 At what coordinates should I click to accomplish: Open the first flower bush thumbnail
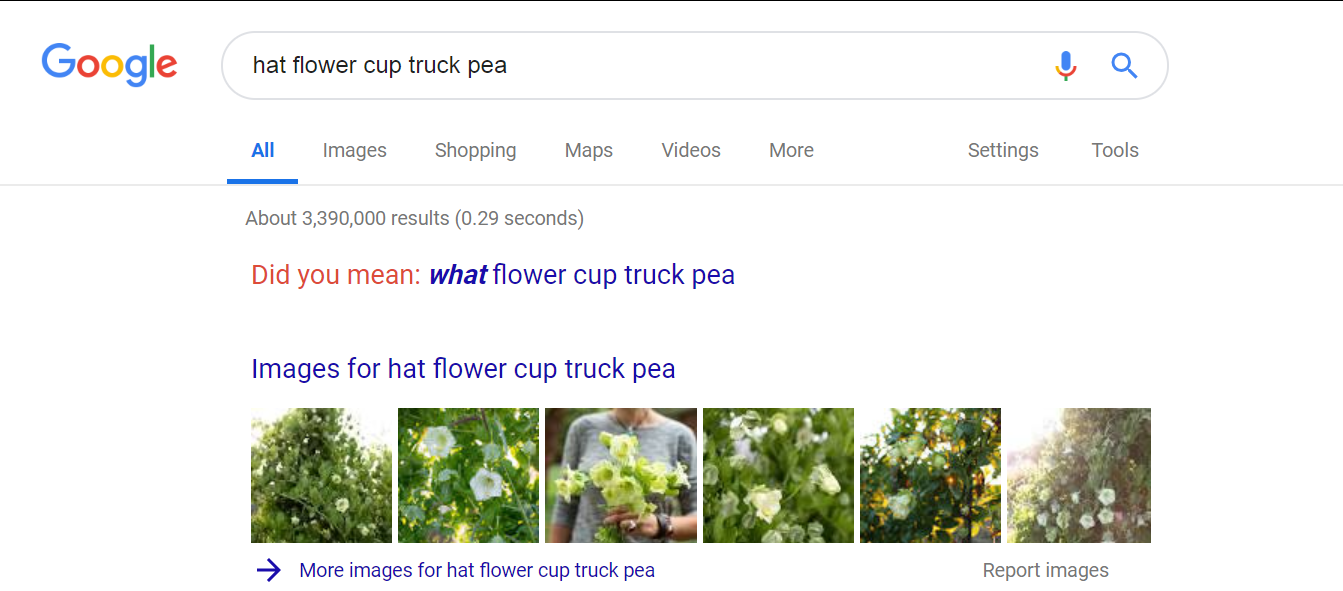coord(321,475)
